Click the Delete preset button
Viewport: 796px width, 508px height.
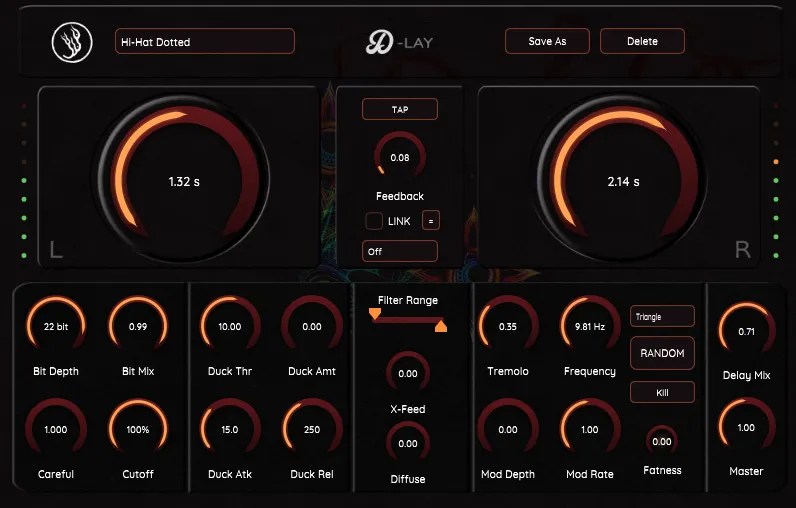tap(642, 41)
